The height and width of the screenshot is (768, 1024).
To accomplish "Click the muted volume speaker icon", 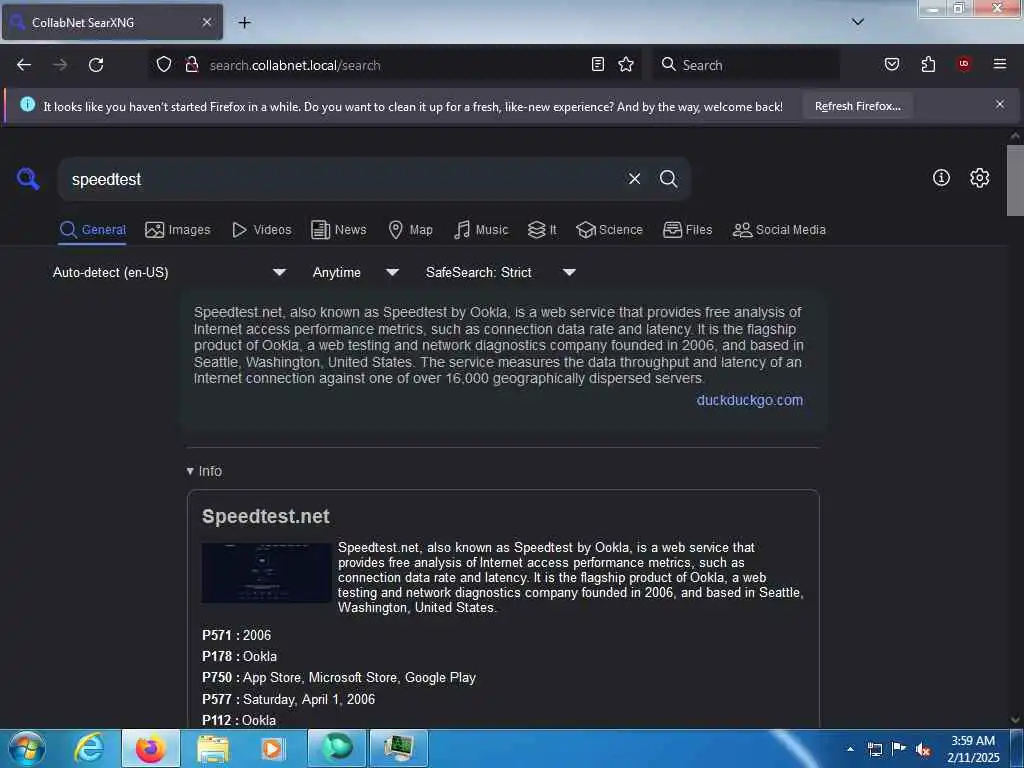I will pos(923,749).
